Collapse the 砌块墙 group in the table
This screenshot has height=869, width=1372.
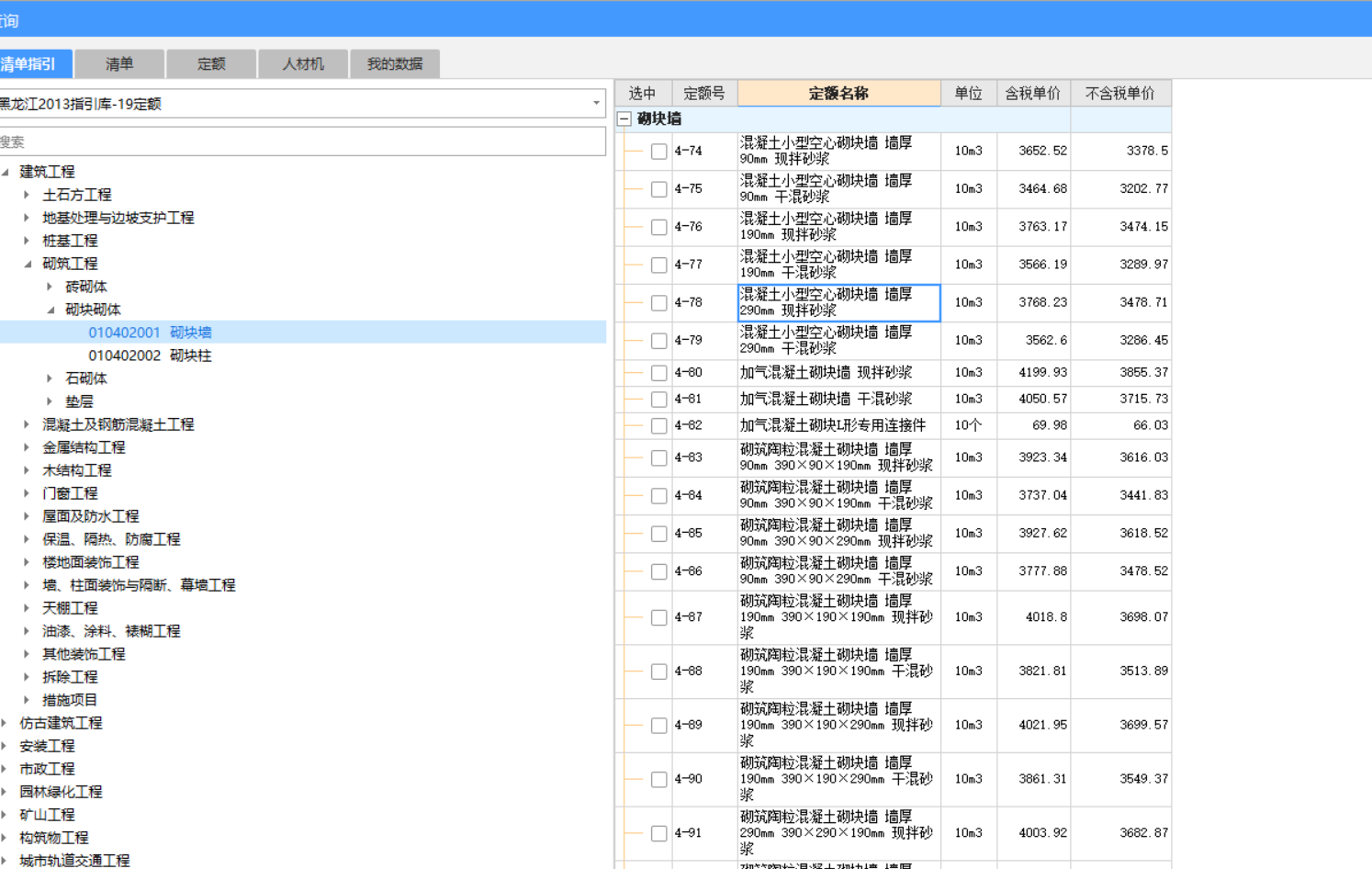click(624, 118)
